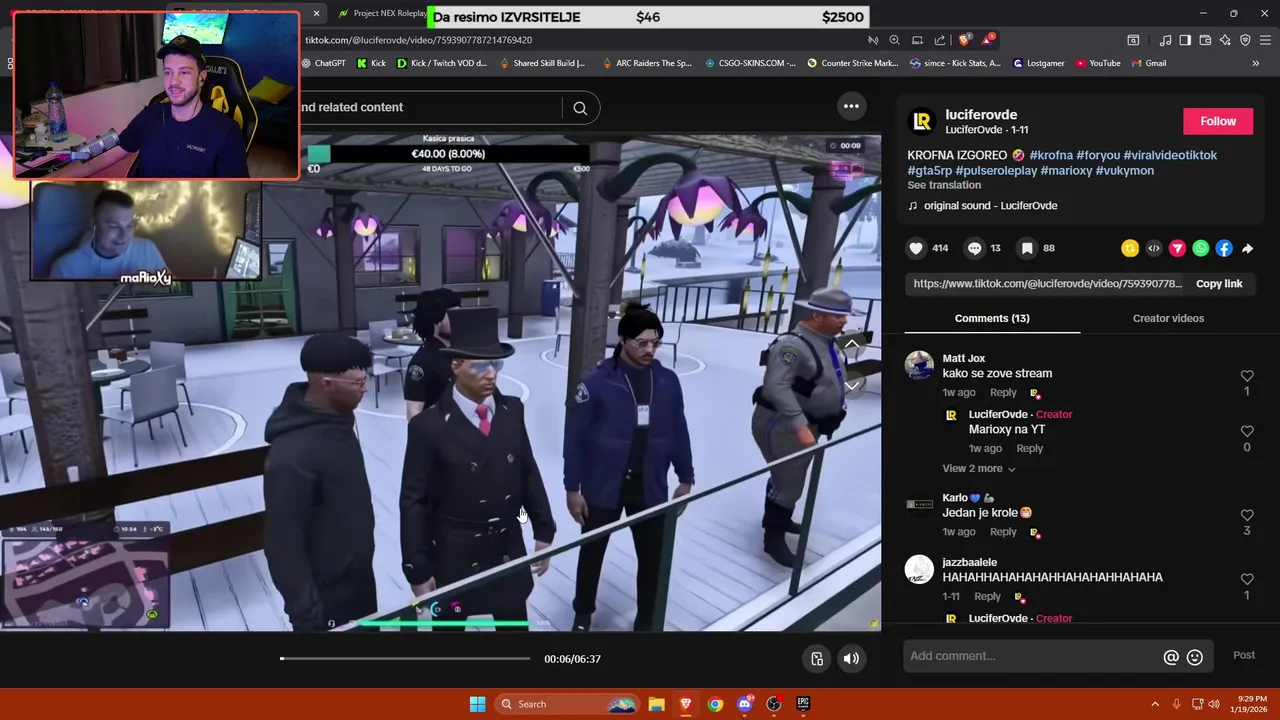Click the picture-in-picture icon beside the volume
The image size is (1280, 720).
click(817, 658)
